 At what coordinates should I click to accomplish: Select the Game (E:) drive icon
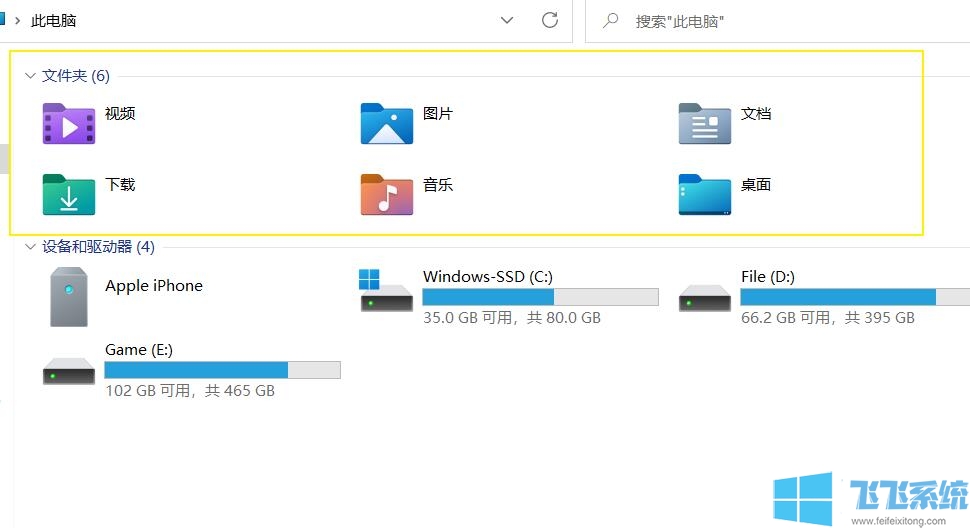(68, 371)
